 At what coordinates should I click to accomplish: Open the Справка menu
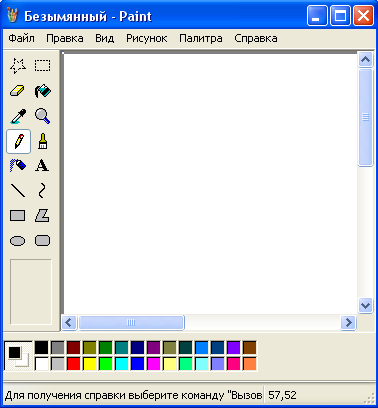(x=256, y=38)
